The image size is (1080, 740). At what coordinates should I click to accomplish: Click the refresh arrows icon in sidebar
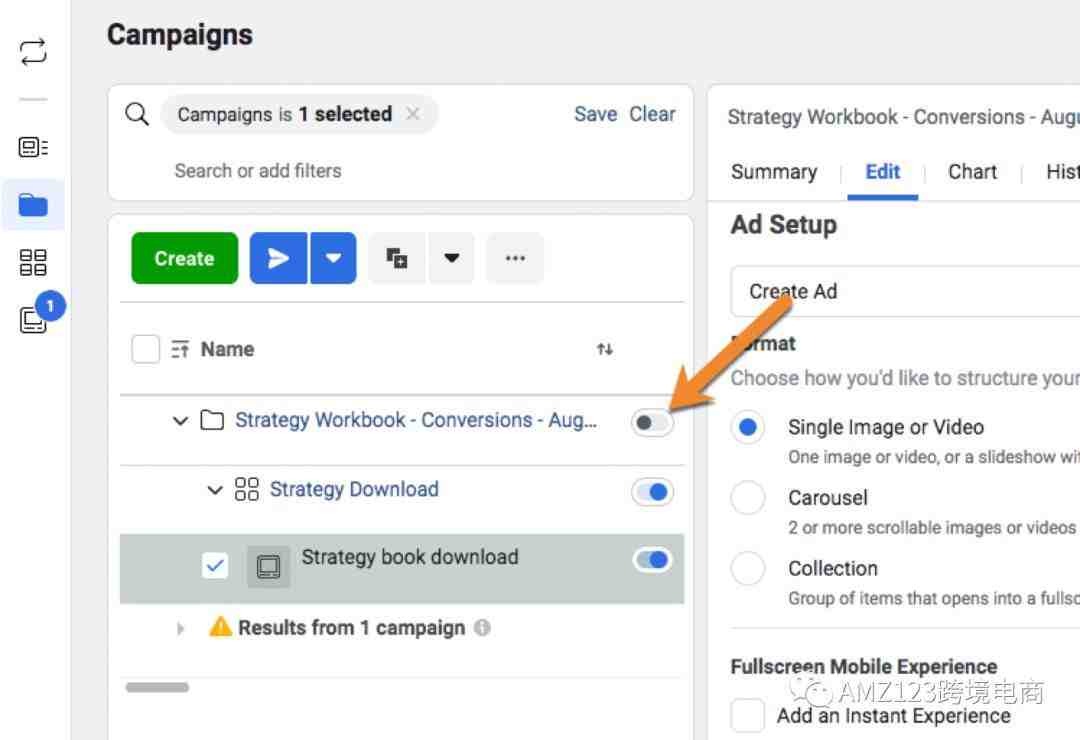pyautogui.click(x=33, y=52)
